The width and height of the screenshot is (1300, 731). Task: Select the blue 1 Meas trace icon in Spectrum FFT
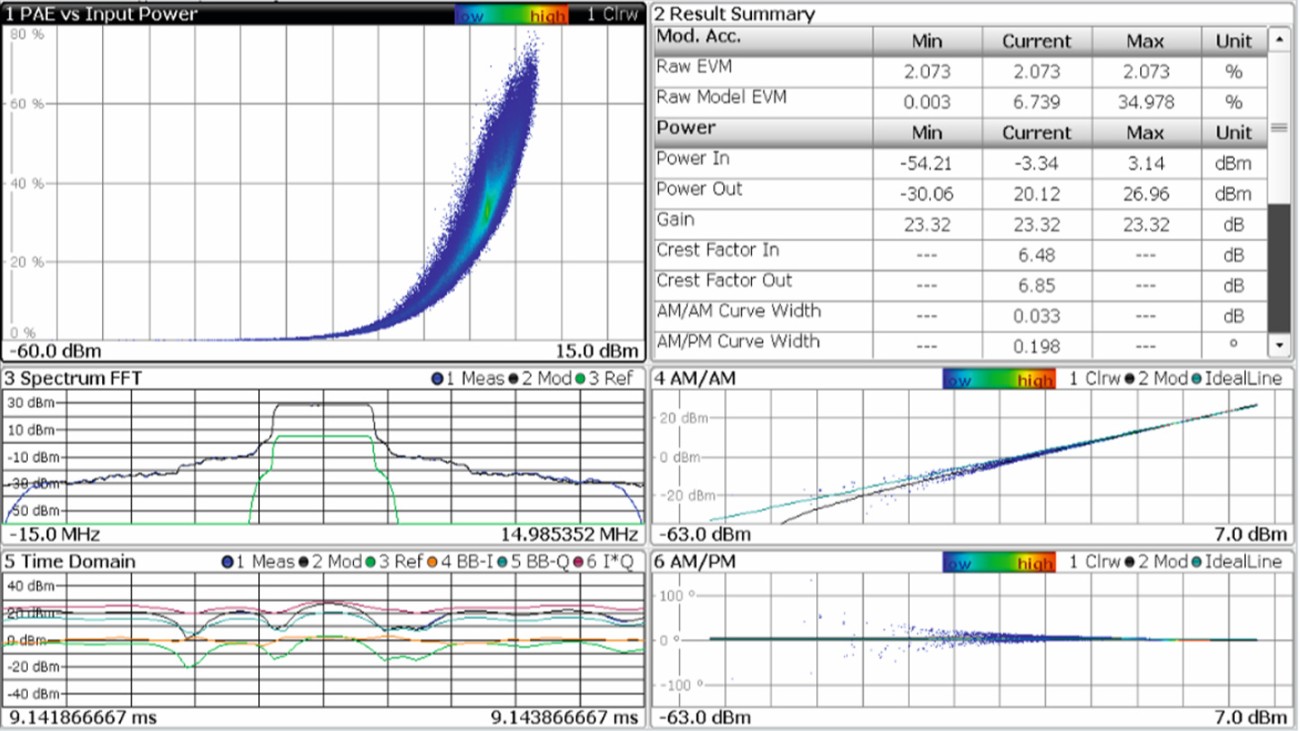coord(437,380)
